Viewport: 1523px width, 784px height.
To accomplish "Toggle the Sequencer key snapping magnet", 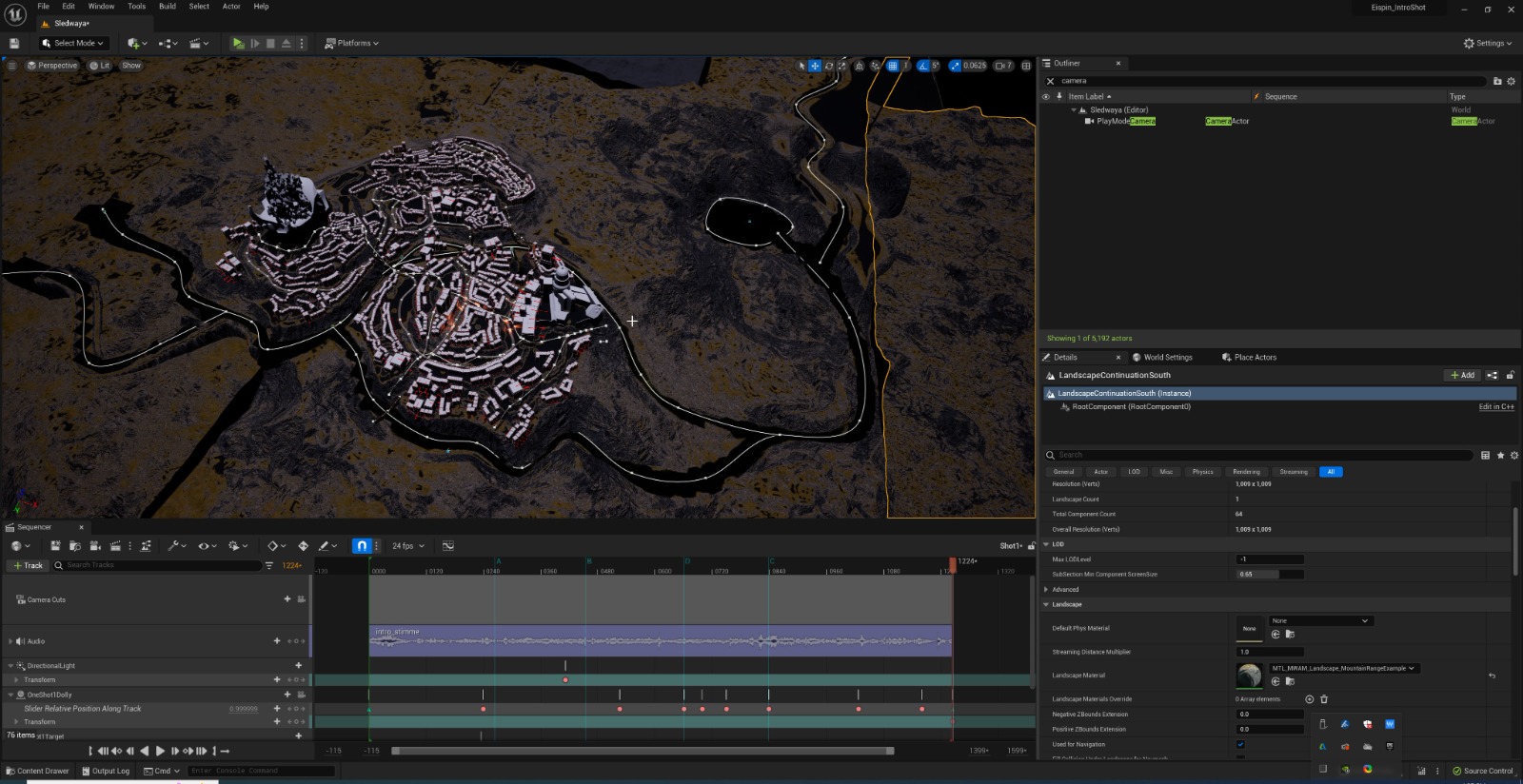I will [x=362, y=546].
